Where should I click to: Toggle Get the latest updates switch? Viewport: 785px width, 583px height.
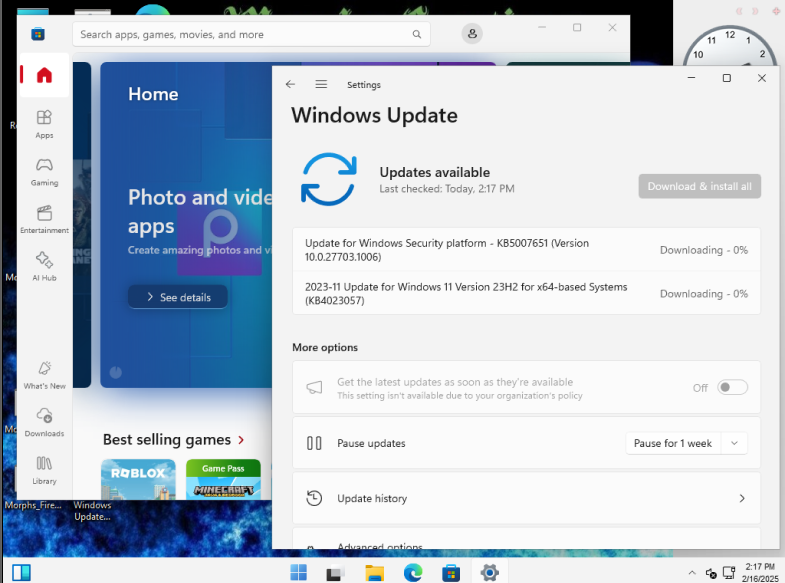[732, 387]
